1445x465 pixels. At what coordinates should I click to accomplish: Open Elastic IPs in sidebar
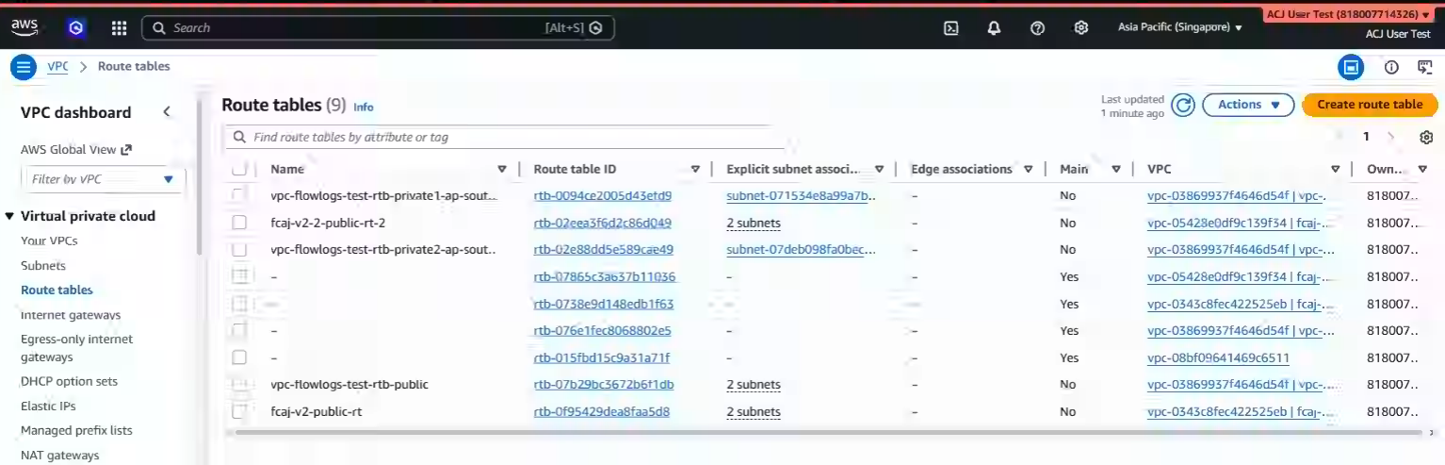tap(48, 406)
